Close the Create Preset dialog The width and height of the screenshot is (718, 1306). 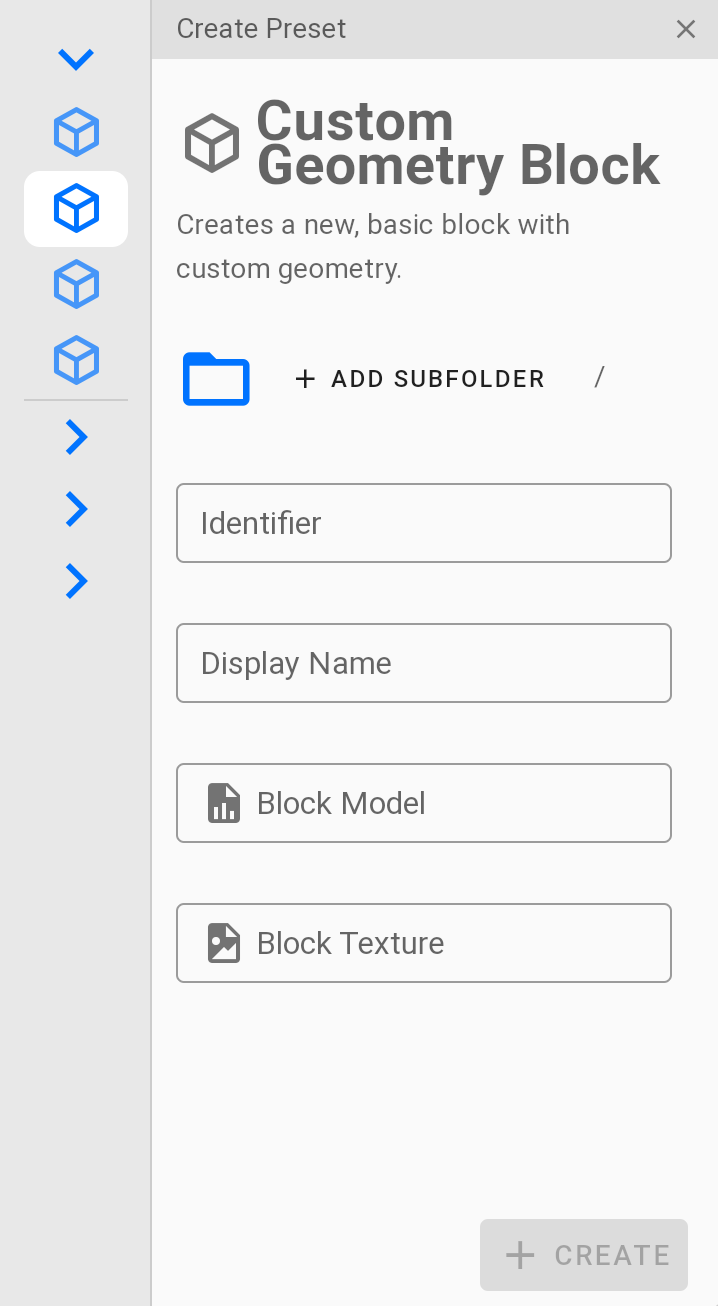point(686,29)
